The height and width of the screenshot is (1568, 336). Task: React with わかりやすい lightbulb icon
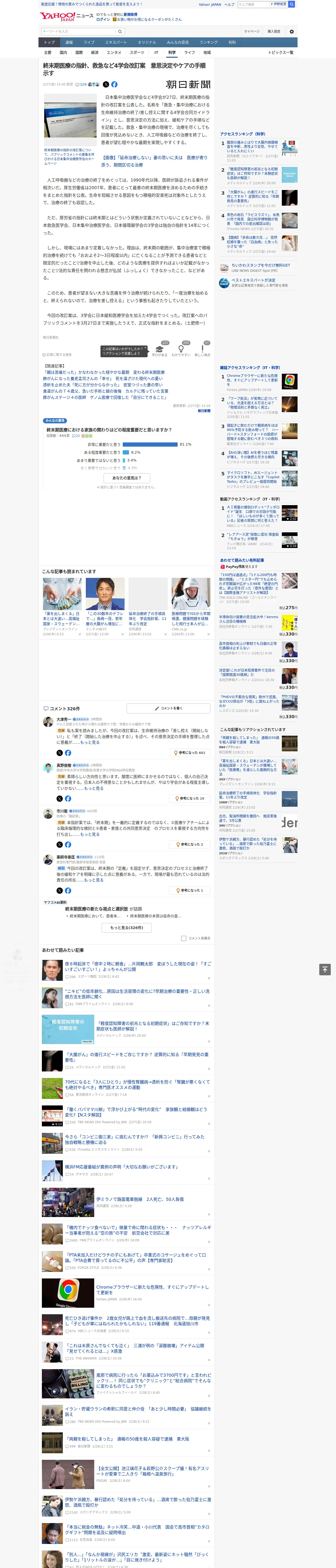[x=181, y=349]
